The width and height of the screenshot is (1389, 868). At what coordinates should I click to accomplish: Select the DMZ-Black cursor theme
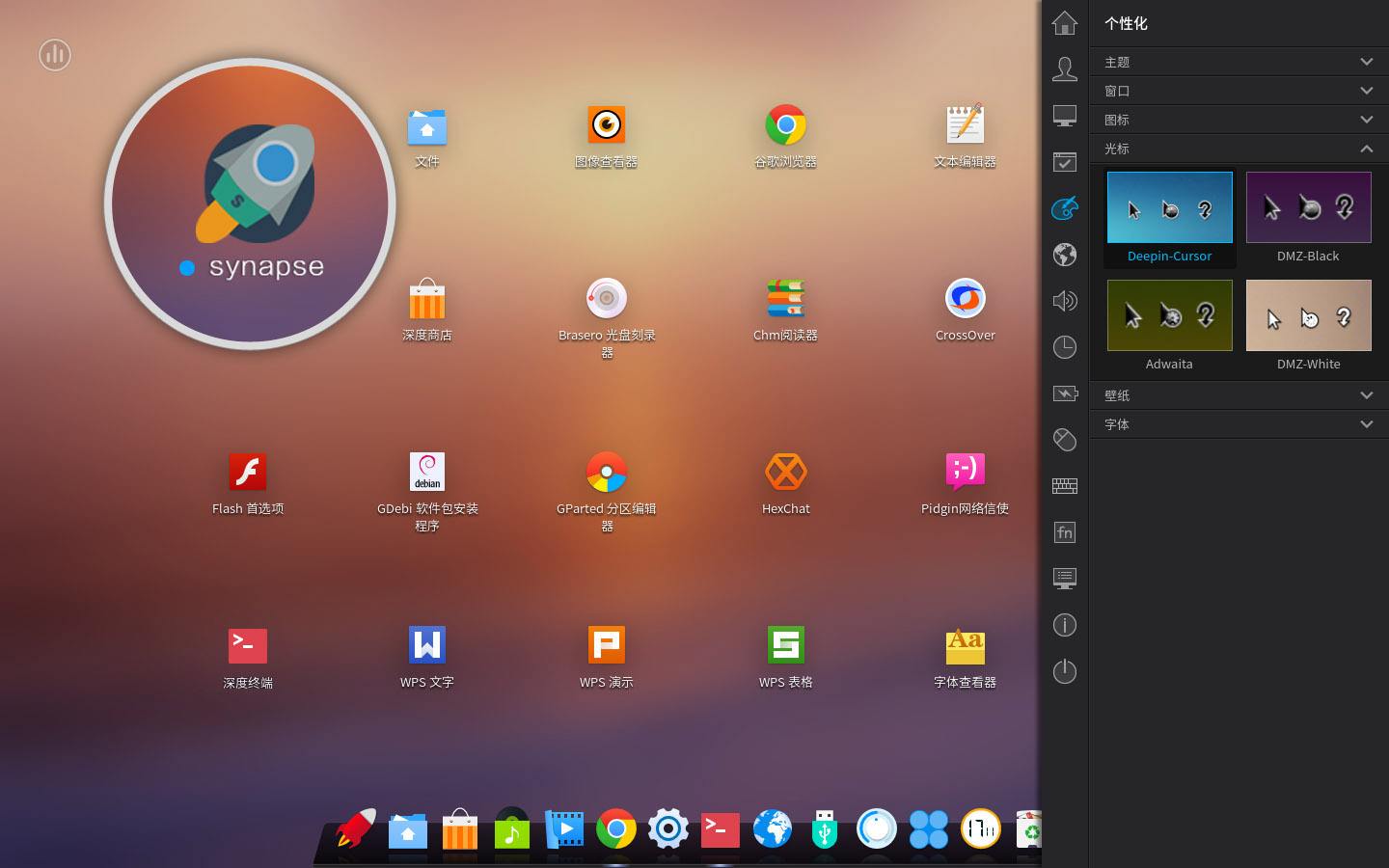1308,217
